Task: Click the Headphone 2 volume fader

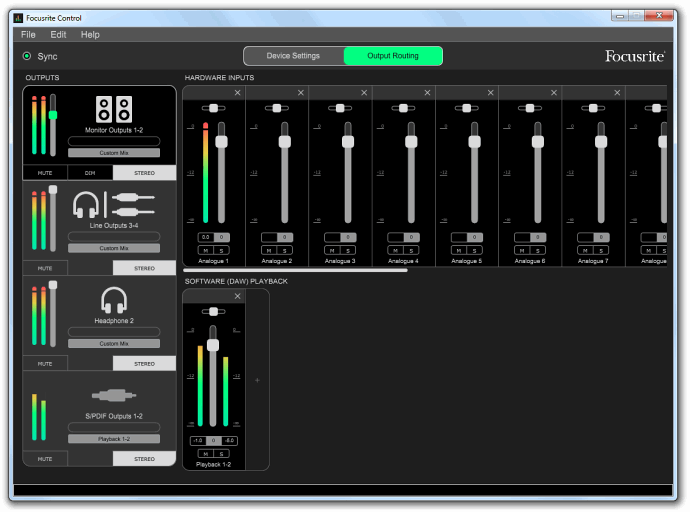Action: tap(53, 285)
